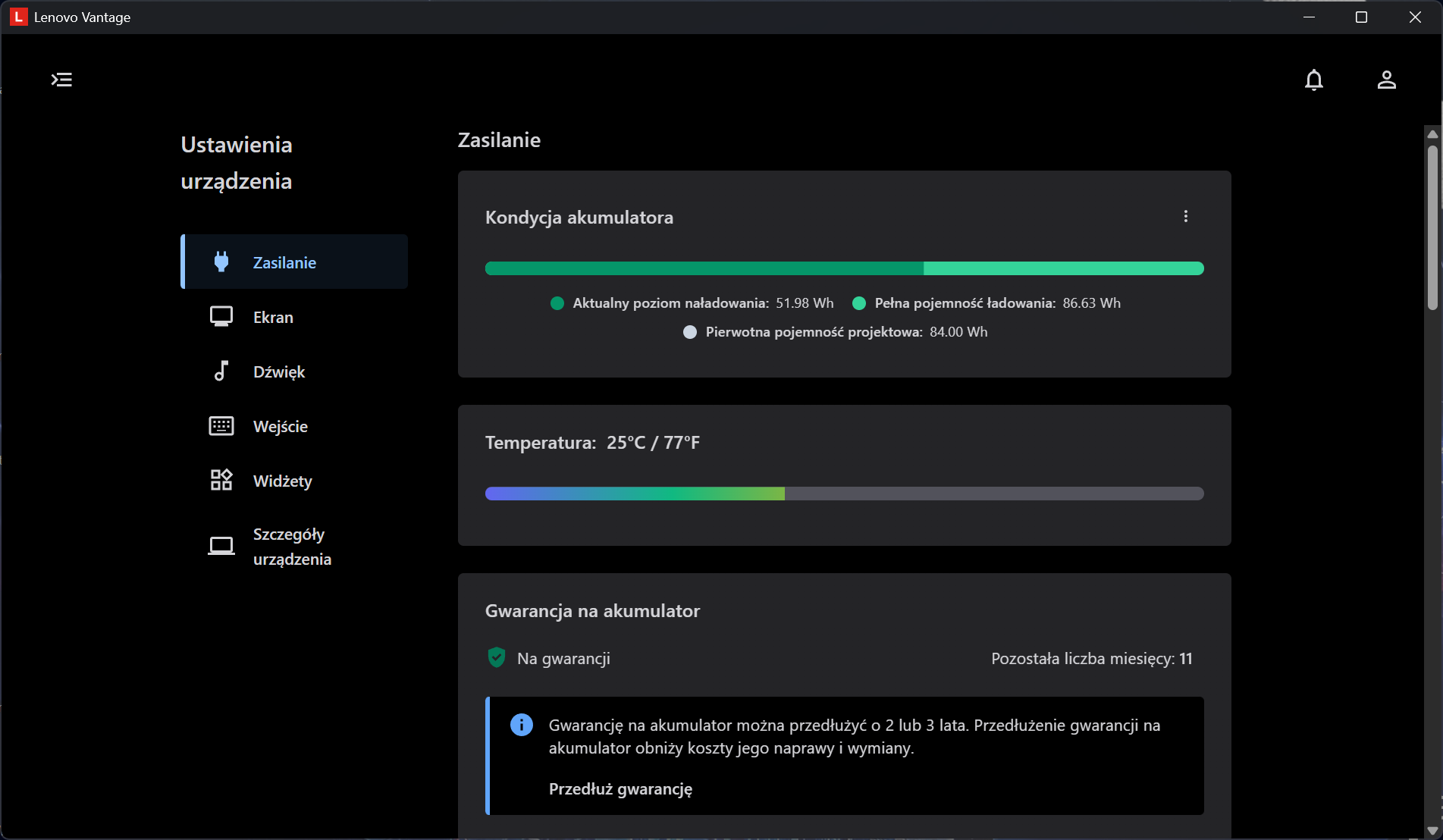The width and height of the screenshot is (1443, 840).
Task: Click the scrollbar down arrow
Action: coord(1432,830)
